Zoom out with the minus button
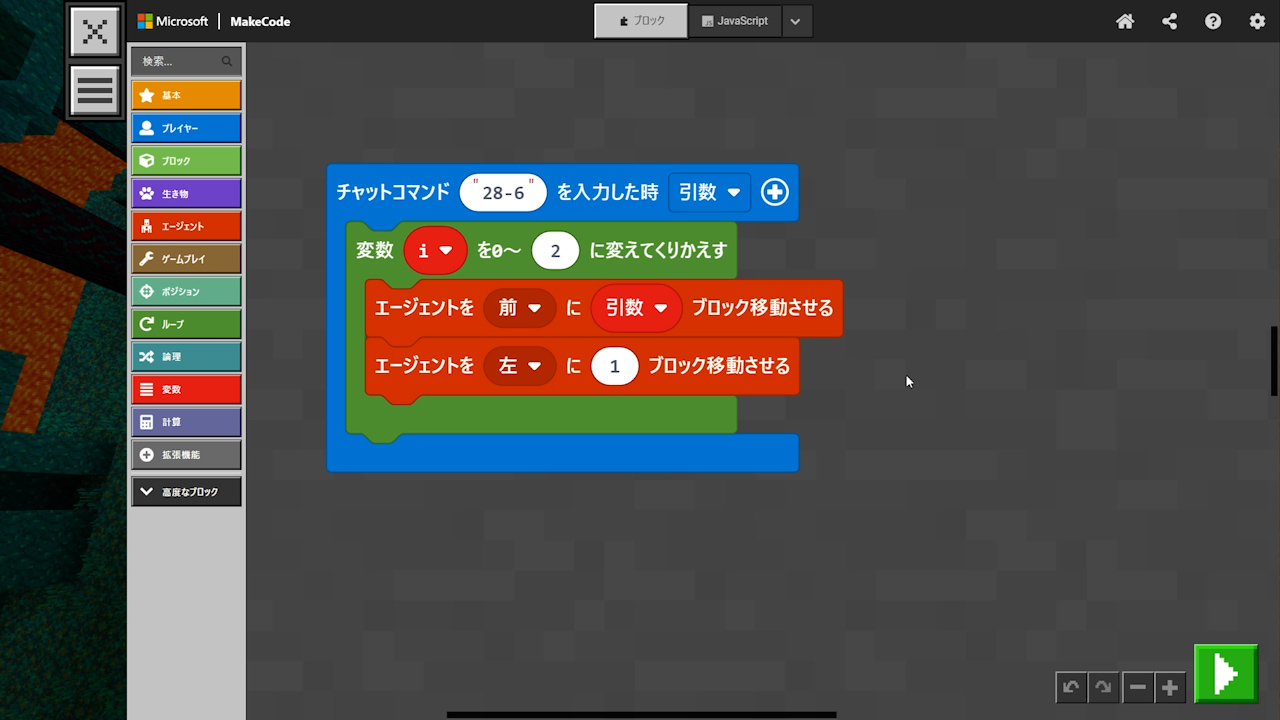Viewport: 1280px width, 720px height. click(1137, 687)
